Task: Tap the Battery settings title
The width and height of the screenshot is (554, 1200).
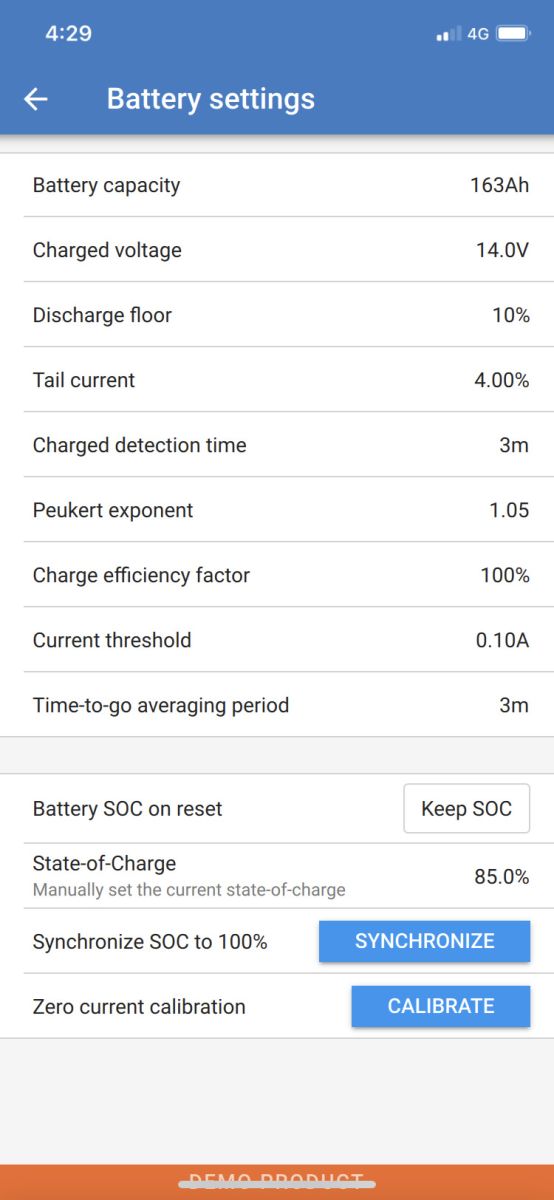Action: click(x=211, y=99)
